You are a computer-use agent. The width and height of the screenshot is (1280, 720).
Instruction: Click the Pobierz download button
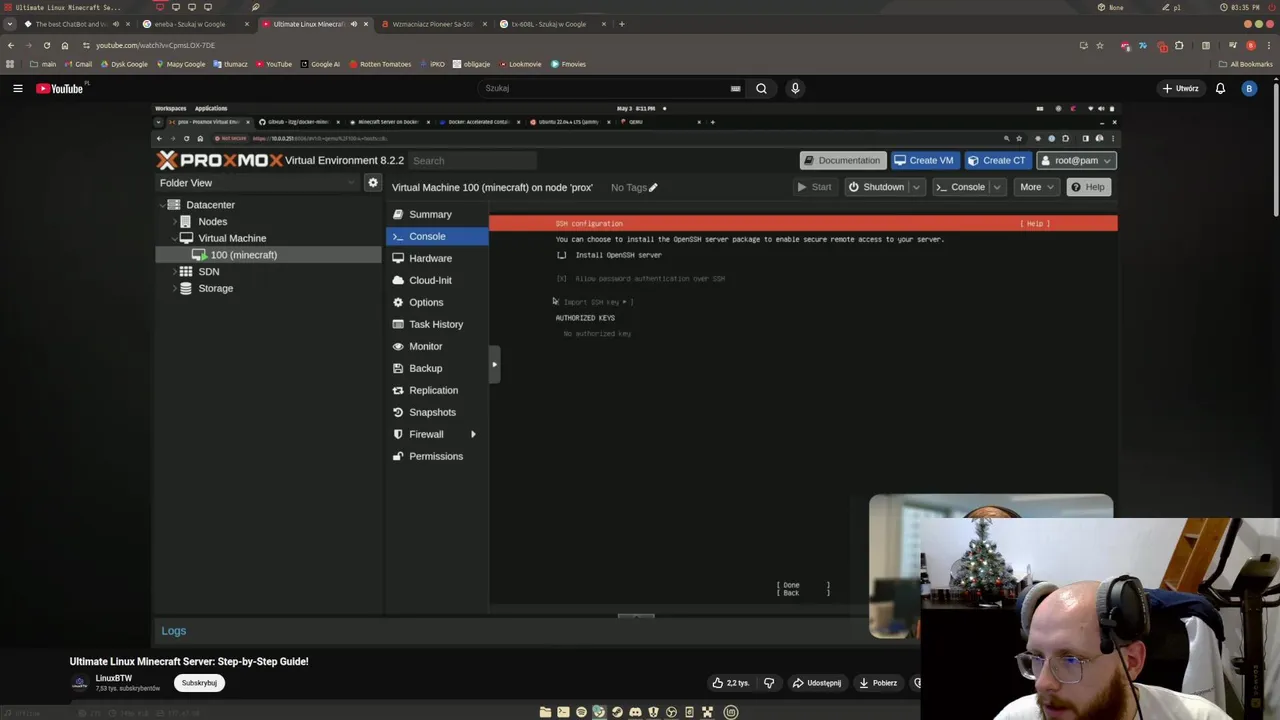pyautogui.click(x=877, y=683)
